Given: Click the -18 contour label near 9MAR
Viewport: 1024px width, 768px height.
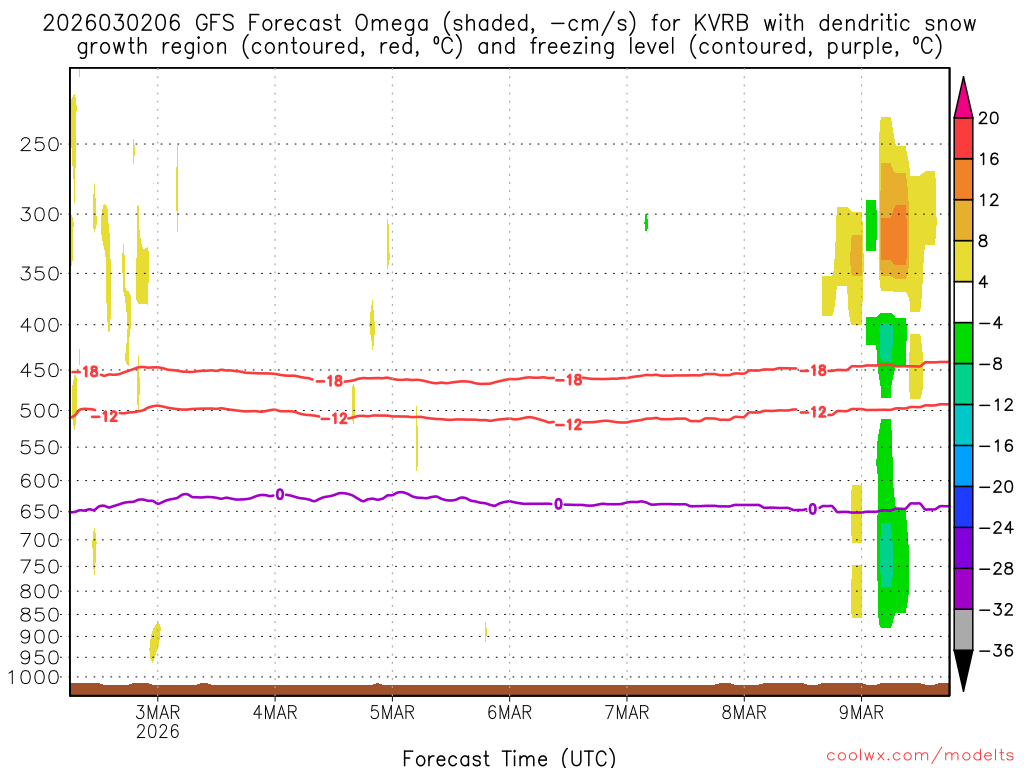Looking at the screenshot, I should click(814, 371).
